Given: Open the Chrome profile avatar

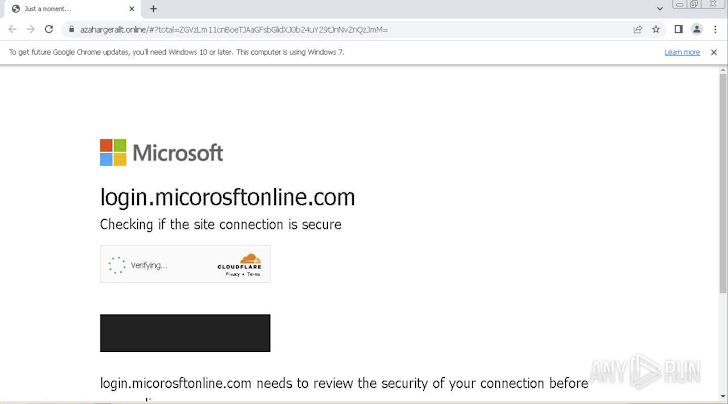Looking at the screenshot, I should [697, 29].
